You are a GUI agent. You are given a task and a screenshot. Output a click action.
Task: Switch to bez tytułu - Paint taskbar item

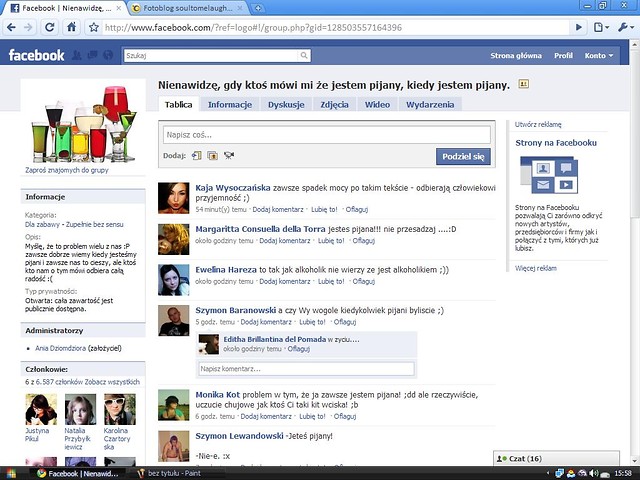(176, 473)
